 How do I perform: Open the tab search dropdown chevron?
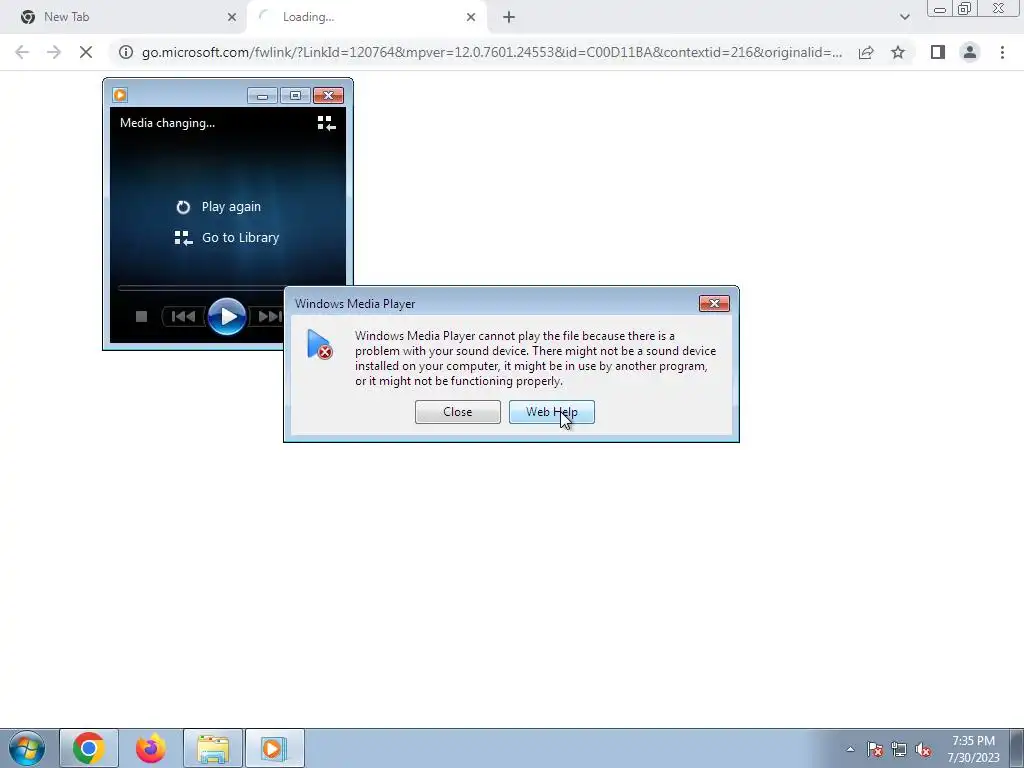click(904, 17)
